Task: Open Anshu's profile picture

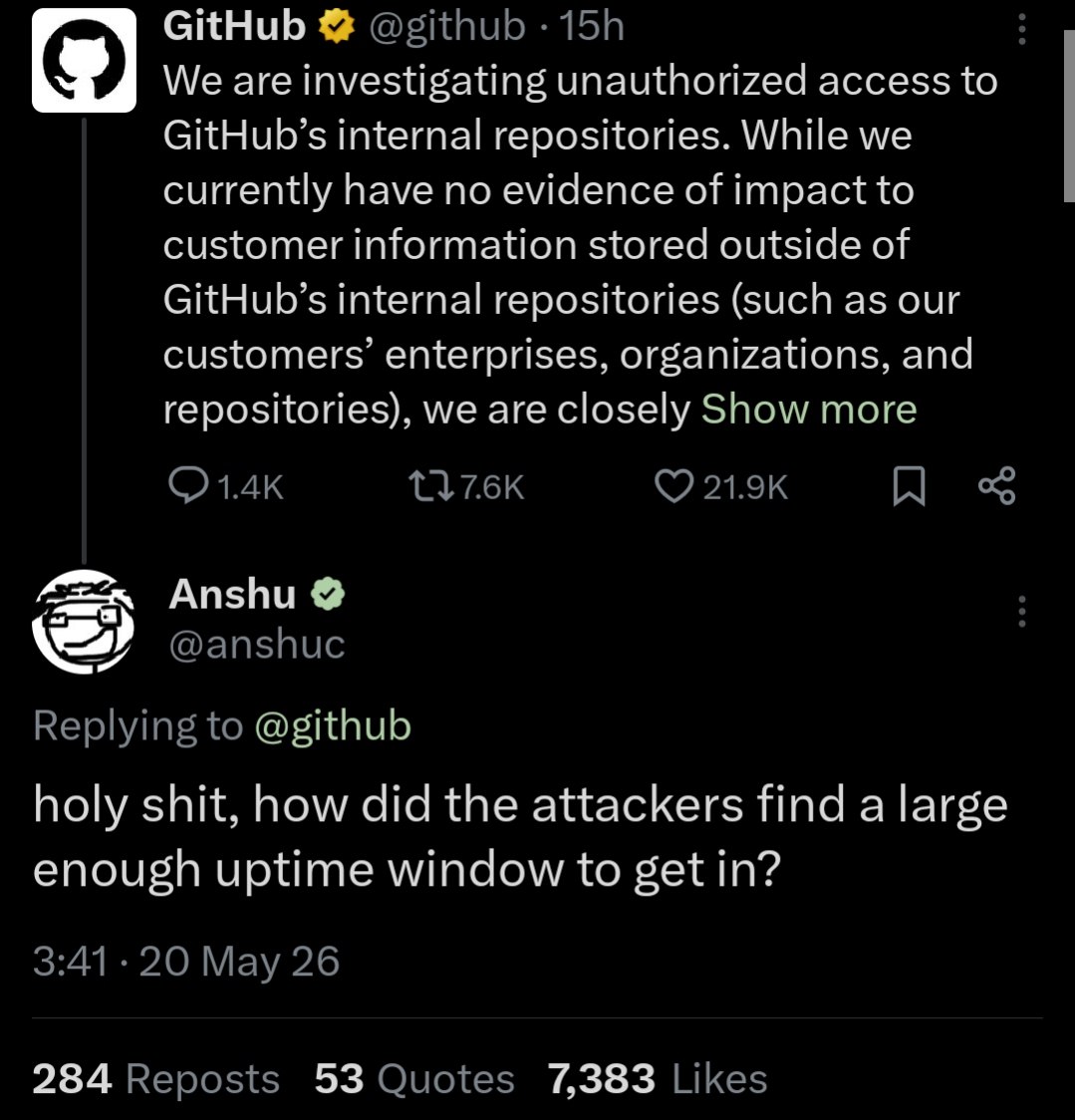Action: click(84, 622)
